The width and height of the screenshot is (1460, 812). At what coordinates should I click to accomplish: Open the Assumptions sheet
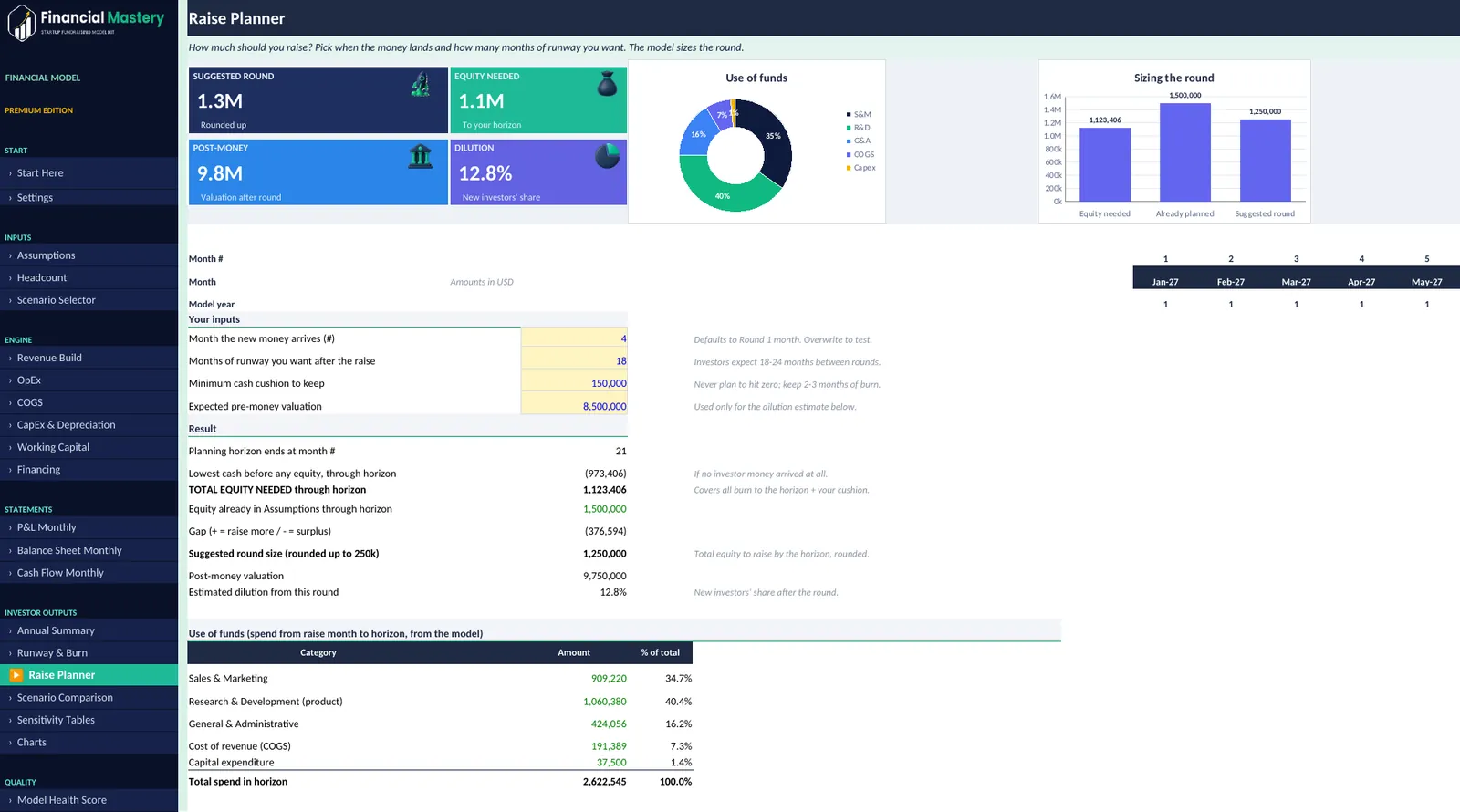(89, 255)
